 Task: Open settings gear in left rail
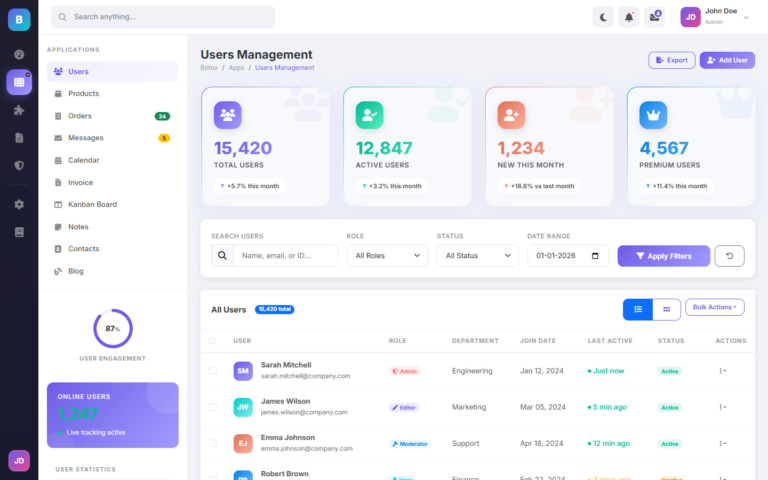(19, 204)
